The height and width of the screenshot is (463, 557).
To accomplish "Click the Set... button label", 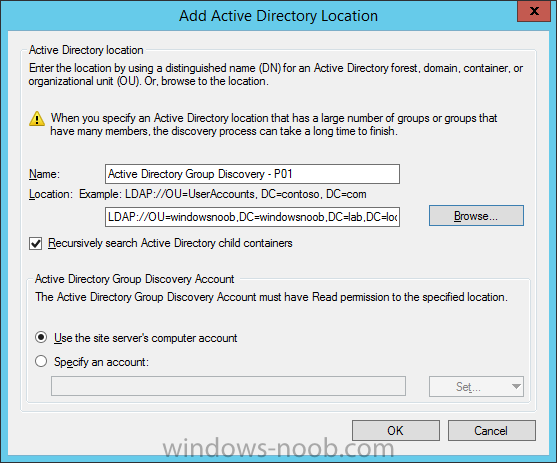I will pyautogui.click(x=468, y=387).
